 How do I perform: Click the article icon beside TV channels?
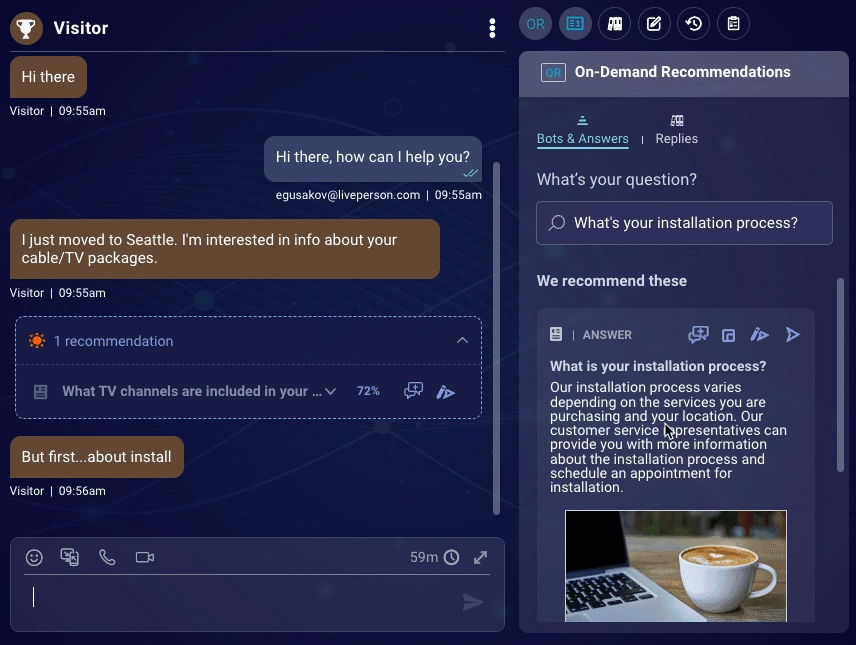click(x=40, y=392)
